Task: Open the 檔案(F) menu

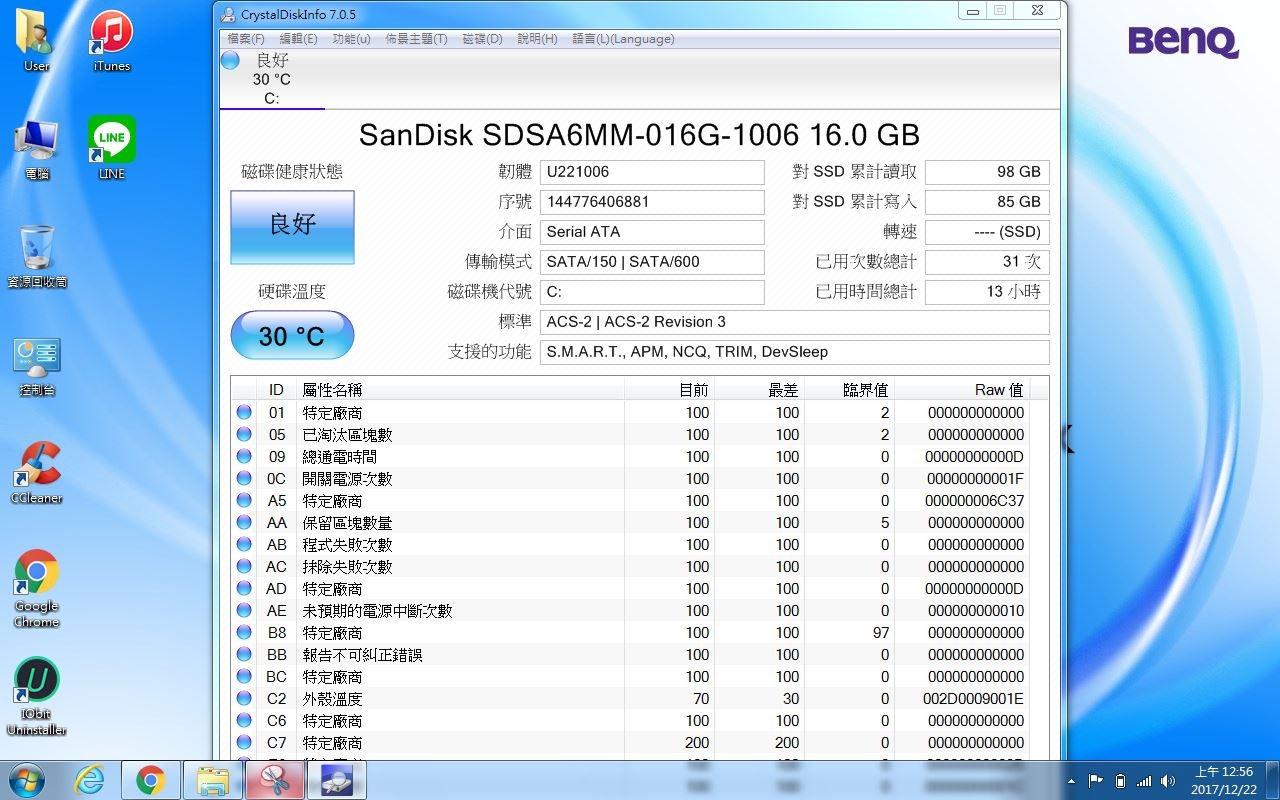Action: coord(246,39)
